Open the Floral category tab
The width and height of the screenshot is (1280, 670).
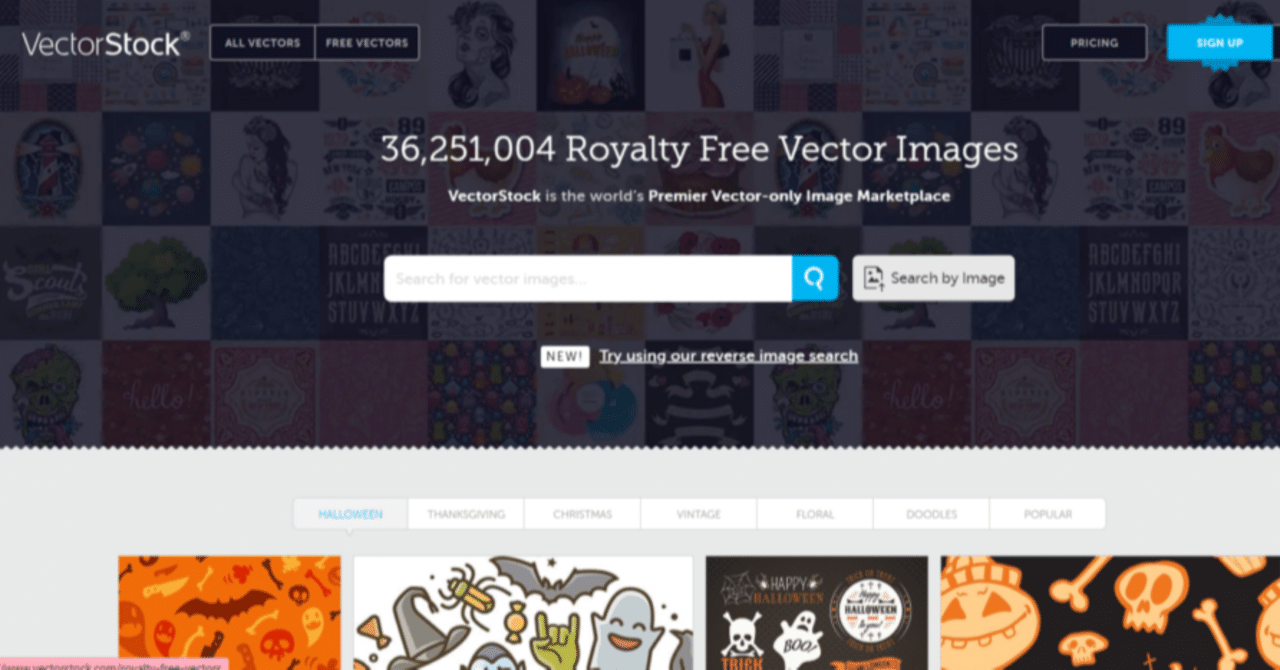[x=815, y=514]
